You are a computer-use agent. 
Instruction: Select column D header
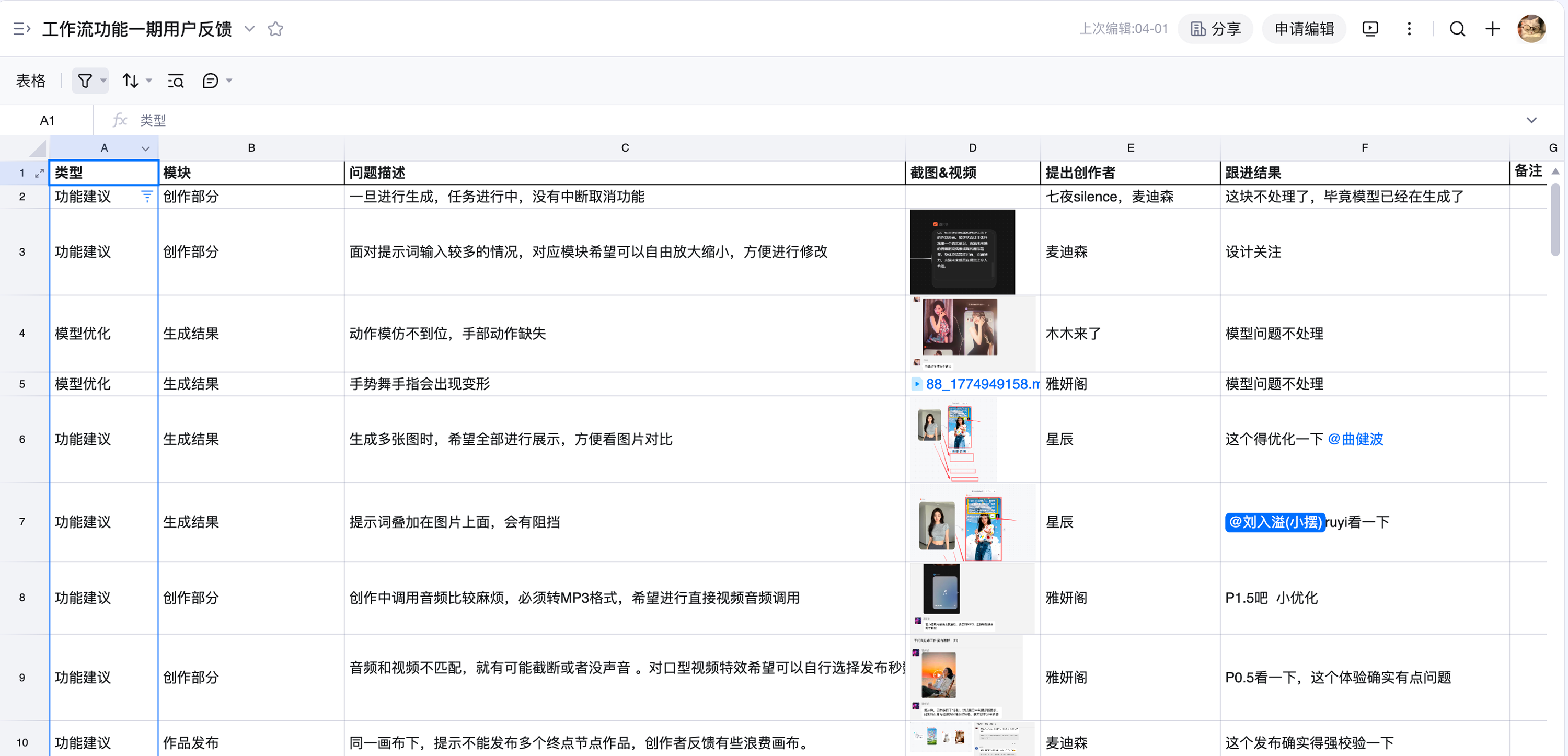tap(973, 148)
